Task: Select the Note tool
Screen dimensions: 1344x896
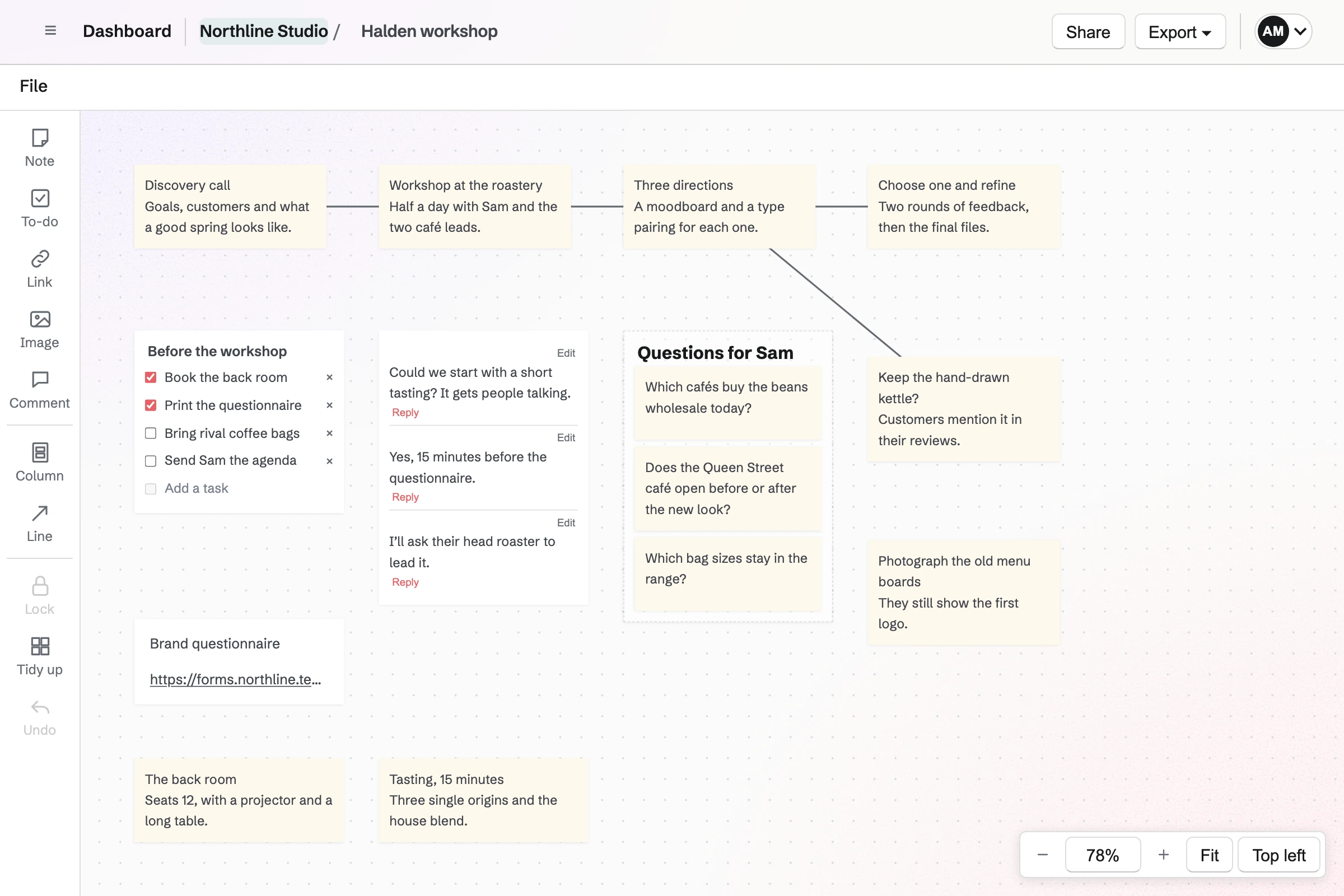Action: point(39,147)
